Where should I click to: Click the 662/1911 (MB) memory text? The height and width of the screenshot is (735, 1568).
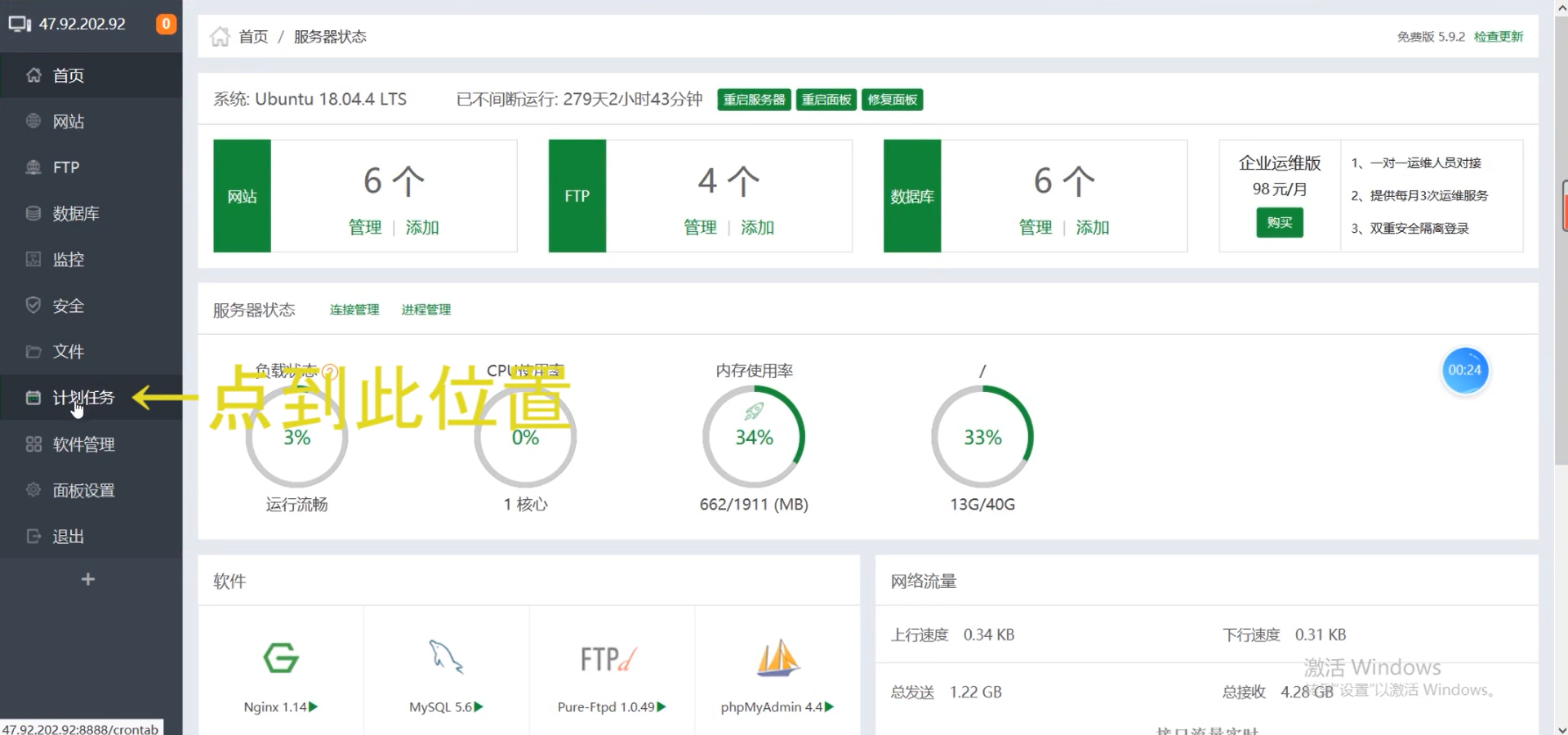[x=754, y=504]
